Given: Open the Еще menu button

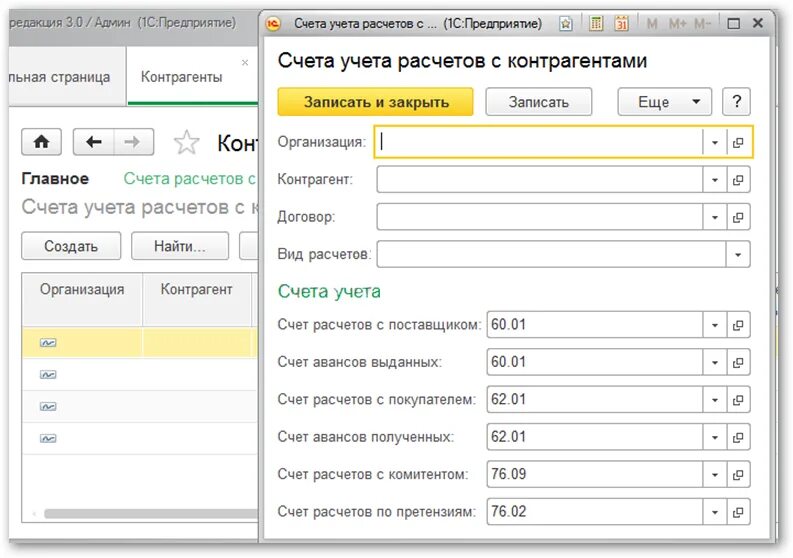Looking at the screenshot, I should tap(665, 102).
